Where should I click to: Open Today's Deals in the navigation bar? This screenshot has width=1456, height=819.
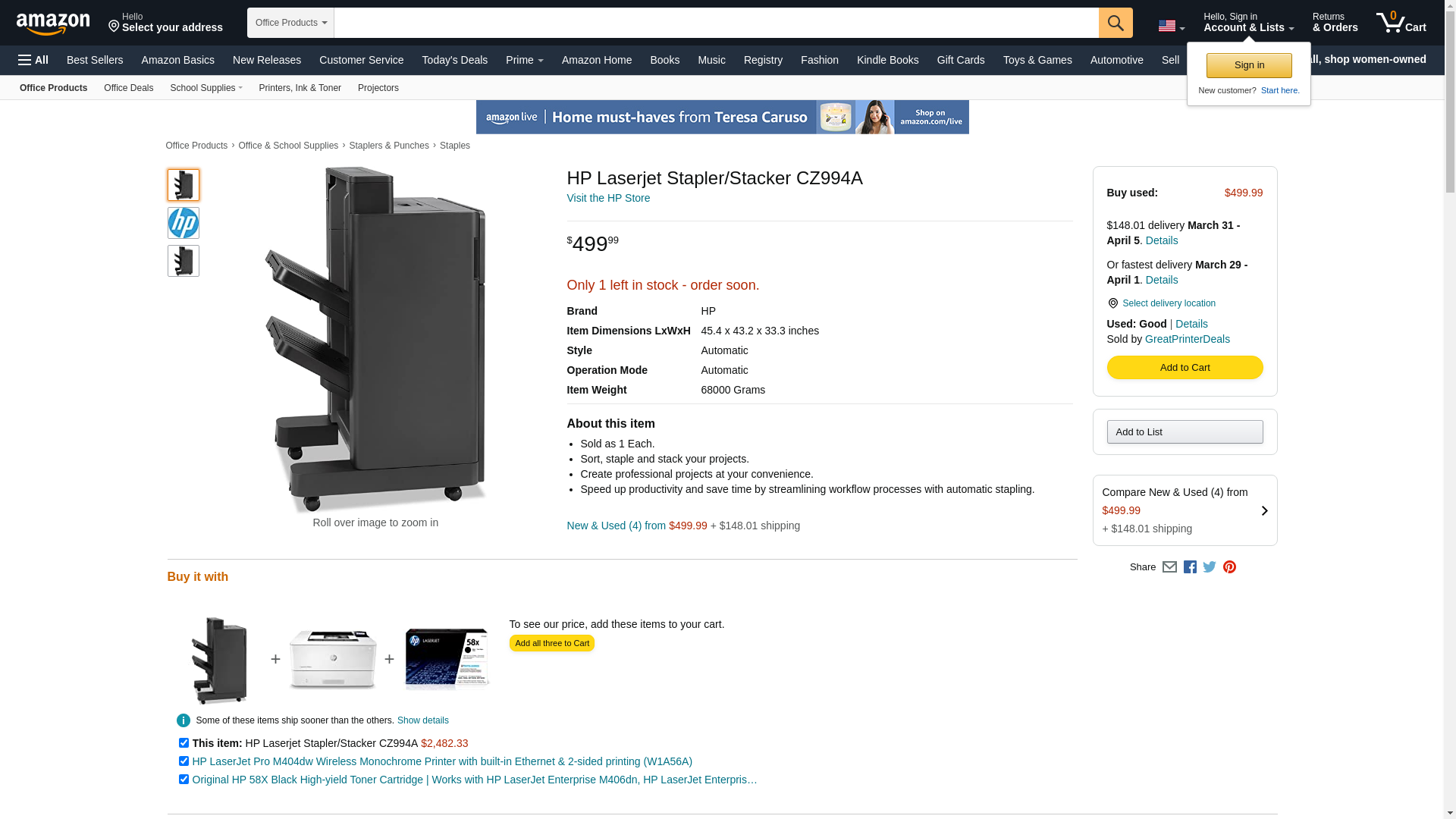pyautogui.click(x=455, y=60)
